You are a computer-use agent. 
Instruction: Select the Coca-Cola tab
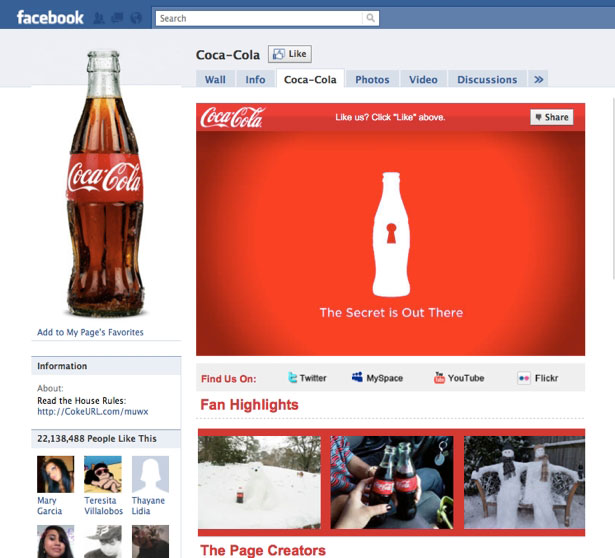click(310, 79)
